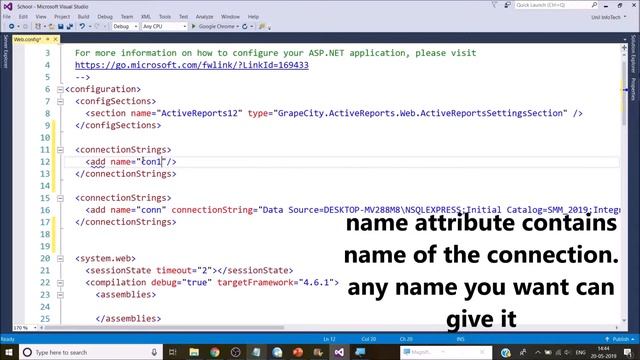This screenshot has height=360, width=640.
Task: Open the Tools menu
Action: tap(165, 17)
